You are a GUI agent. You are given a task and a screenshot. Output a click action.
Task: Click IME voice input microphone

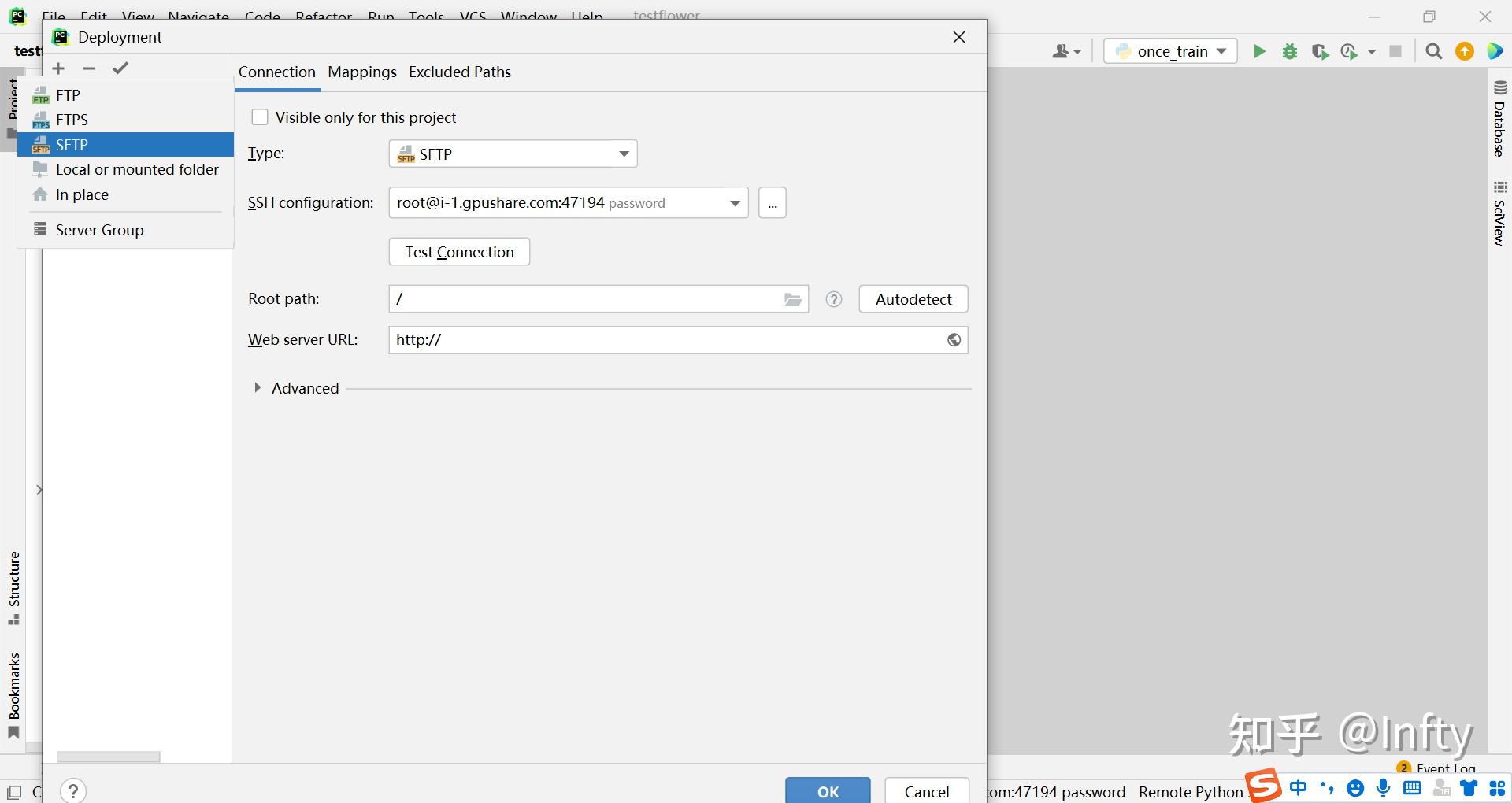[x=1384, y=788]
